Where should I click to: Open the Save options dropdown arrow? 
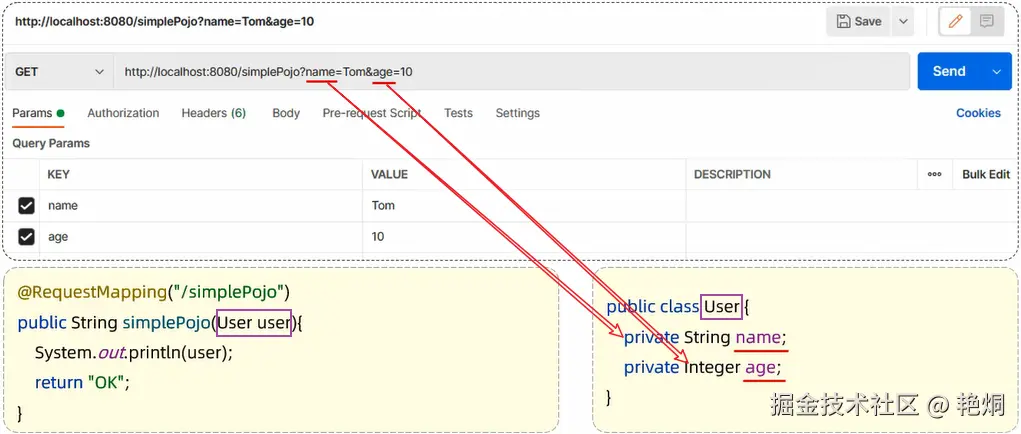903,21
